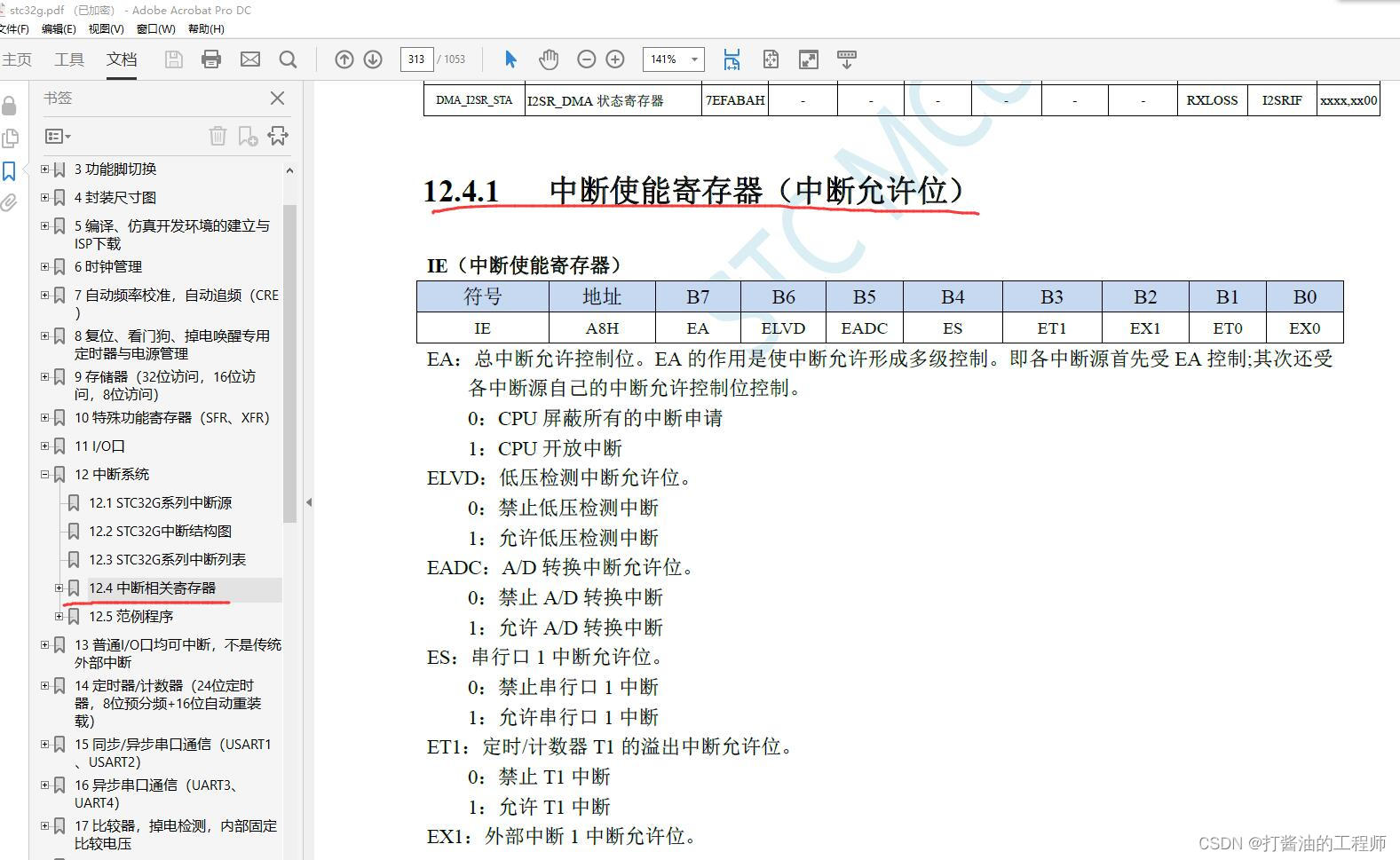This screenshot has width=1400, height=860.
Task: Open the 视图(V) menu
Action: point(106,28)
